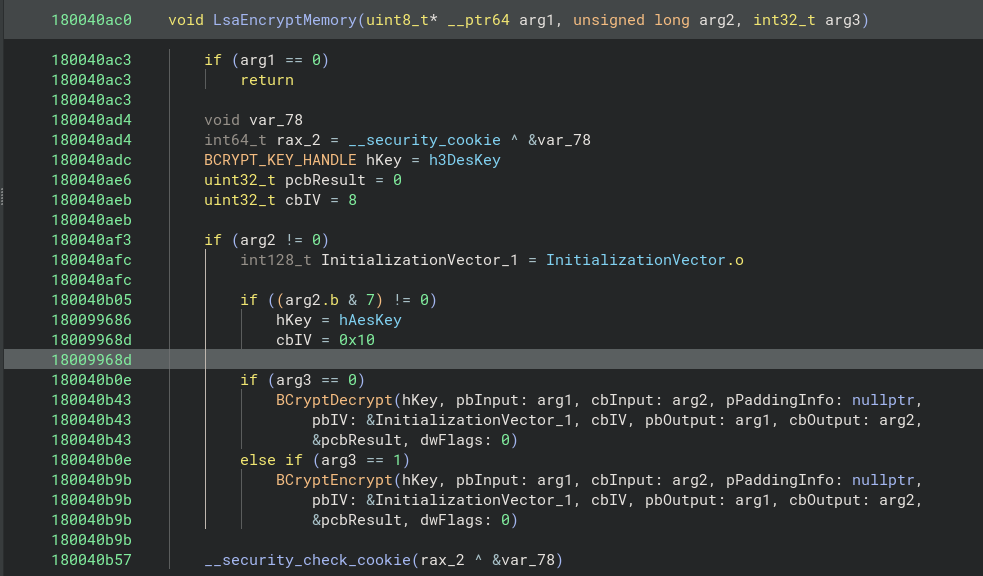Image resolution: width=983 pixels, height=576 pixels.
Task: Select the 'cbIV = 0x10' assignment
Action: [x=325, y=340]
